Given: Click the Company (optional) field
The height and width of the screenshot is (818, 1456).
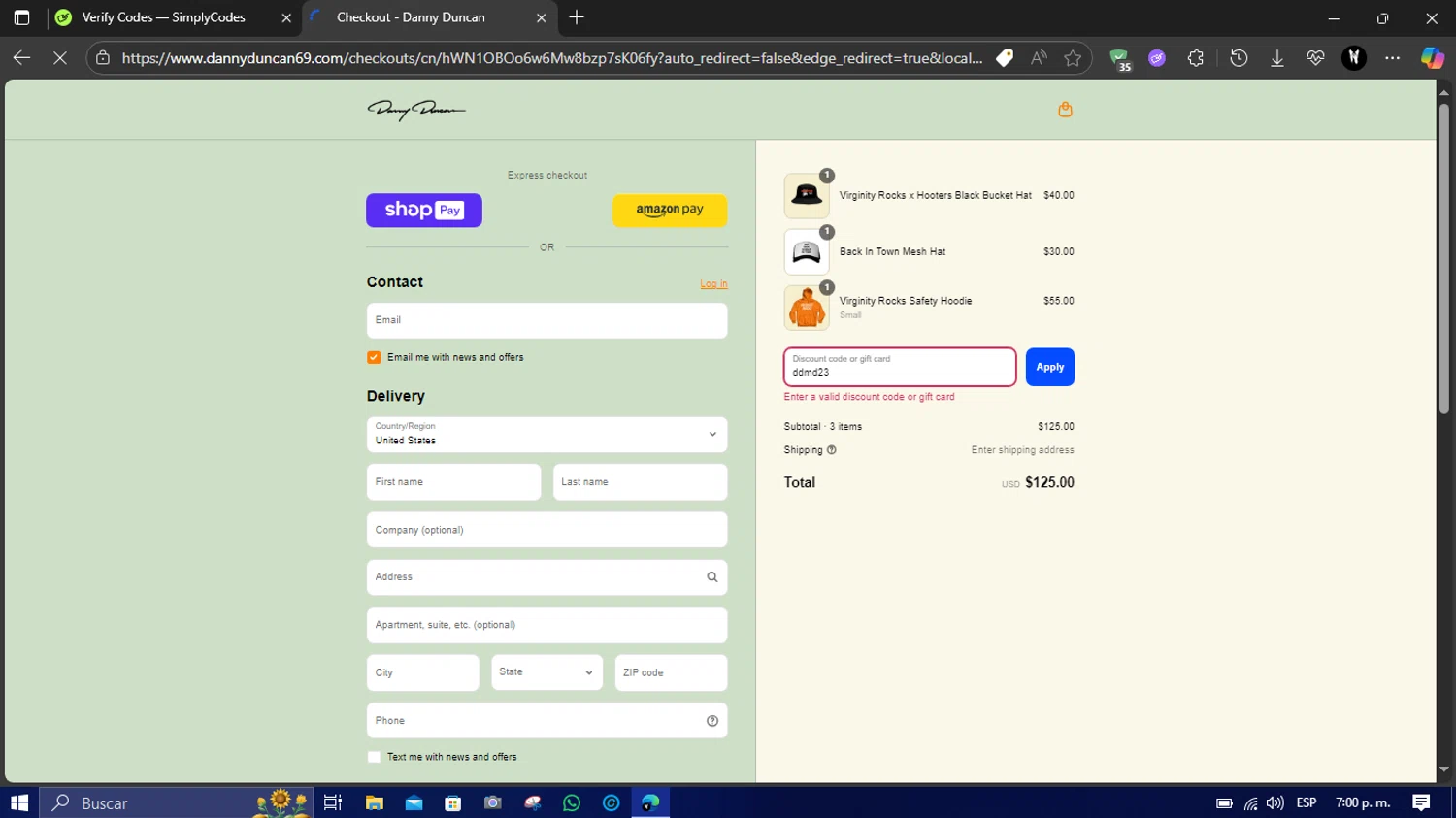Looking at the screenshot, I should pos(547,530).
